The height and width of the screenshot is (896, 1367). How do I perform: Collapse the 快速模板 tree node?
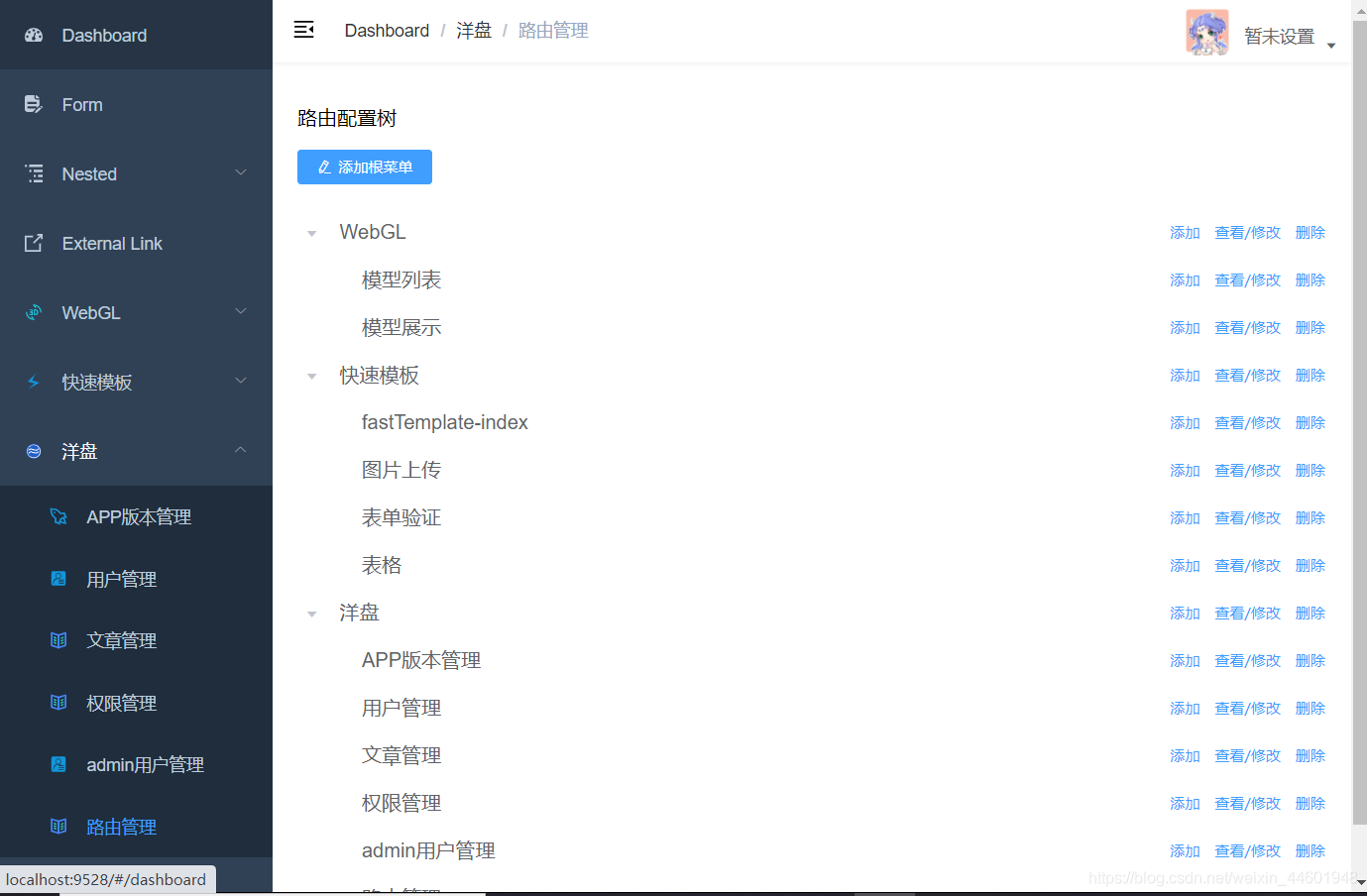point(311,376)
